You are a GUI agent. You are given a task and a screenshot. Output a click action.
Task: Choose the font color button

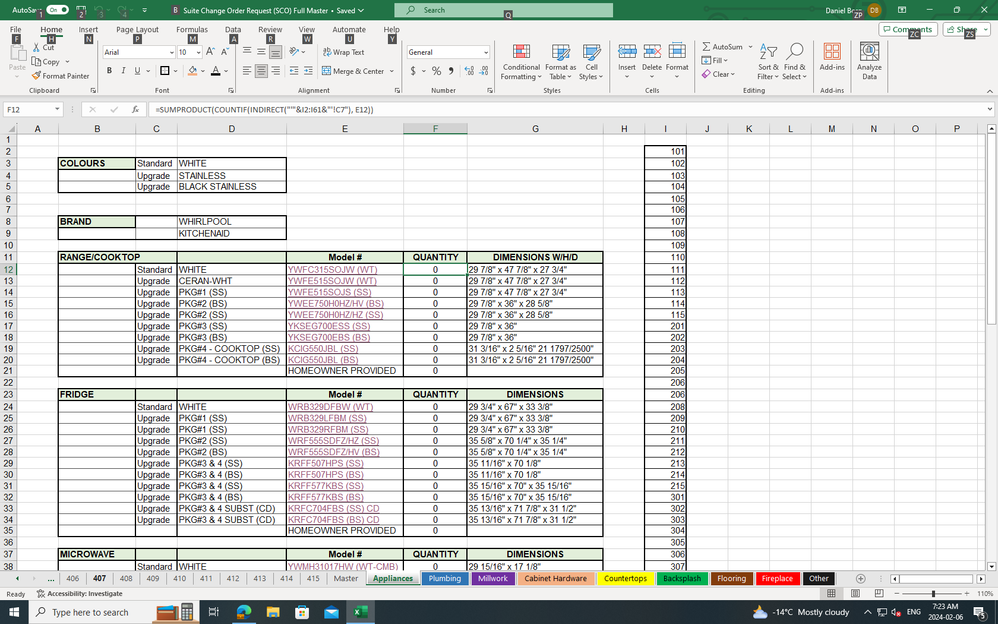click(x=216, y=71)
